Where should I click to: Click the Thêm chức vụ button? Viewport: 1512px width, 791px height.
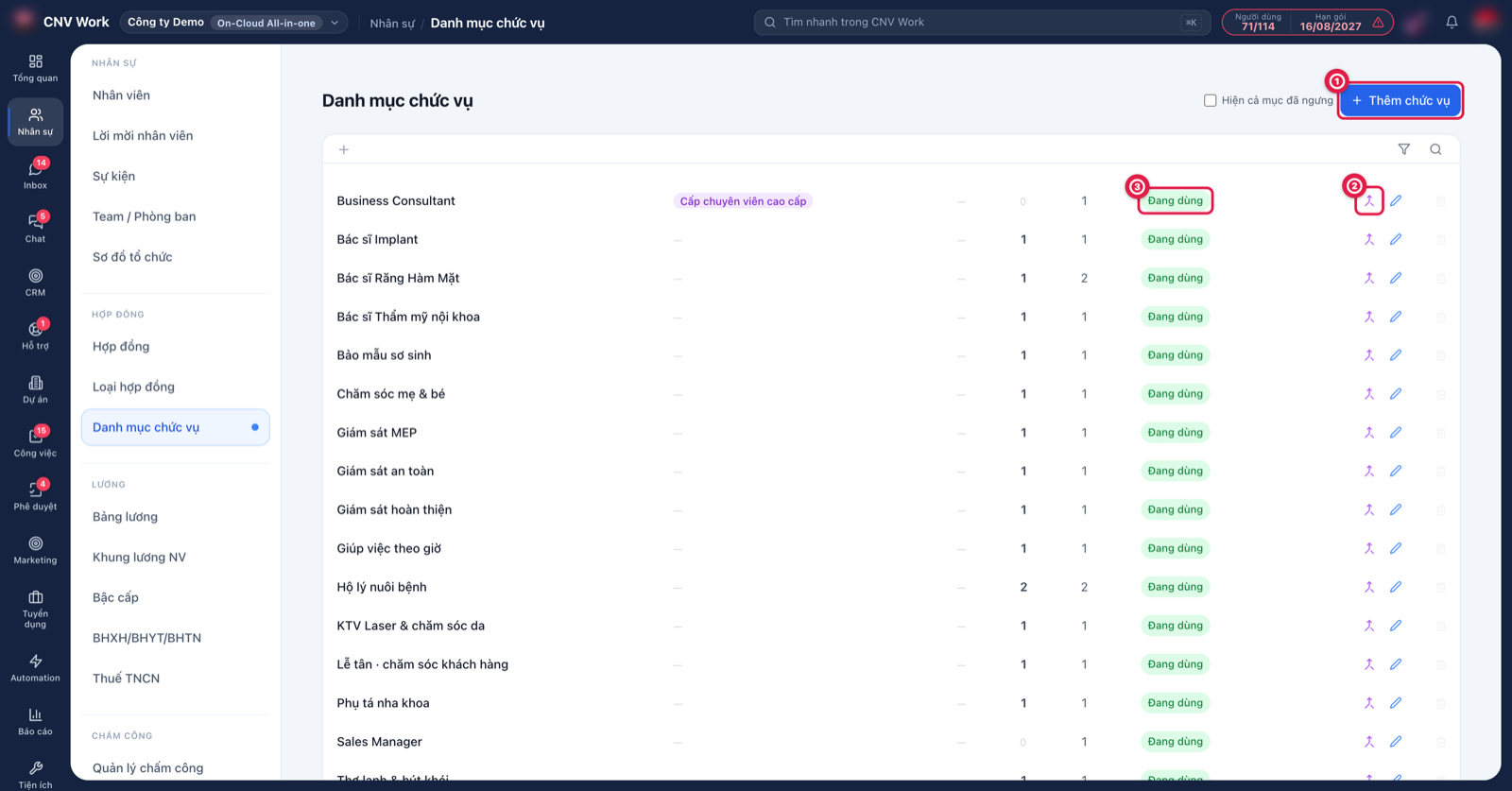tap(1400, 100)
